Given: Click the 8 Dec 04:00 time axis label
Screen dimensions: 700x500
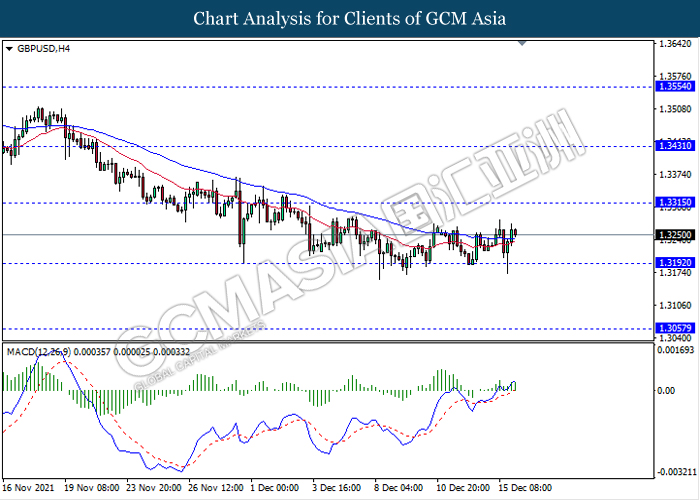Looking at the screenshot, I should [x=399, y=488].
